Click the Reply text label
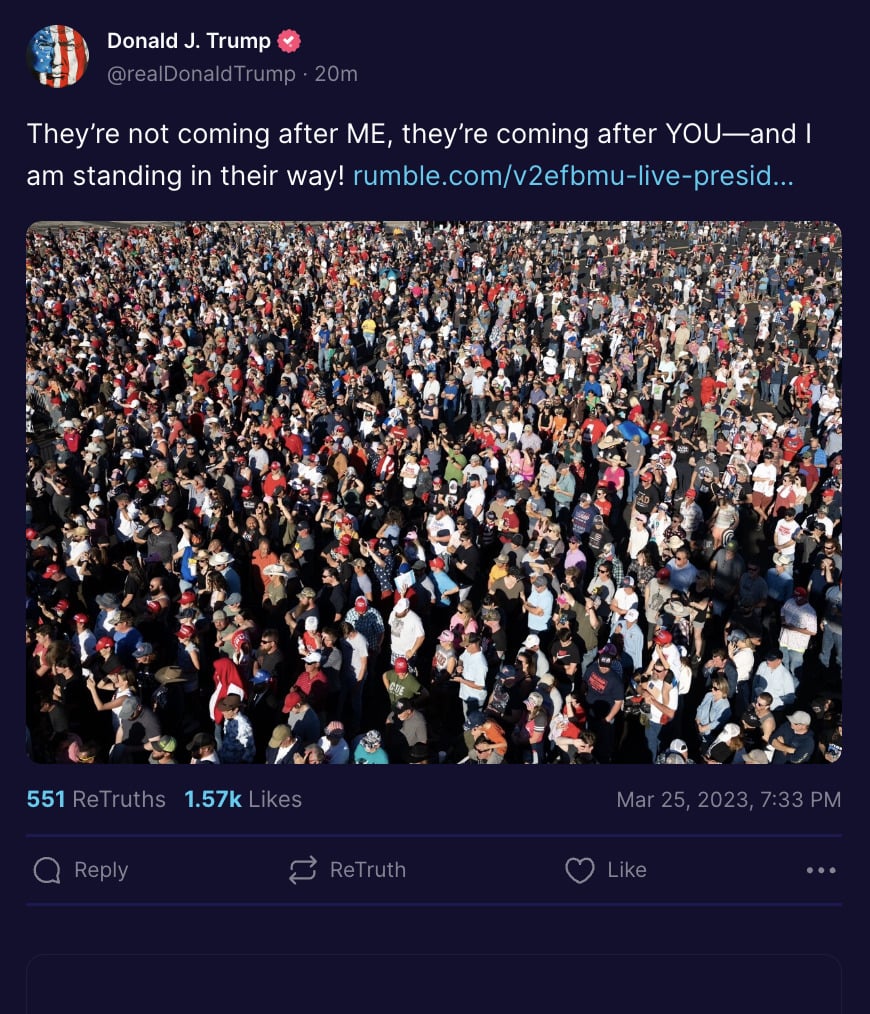870x1014 pixels. [101, 870]
